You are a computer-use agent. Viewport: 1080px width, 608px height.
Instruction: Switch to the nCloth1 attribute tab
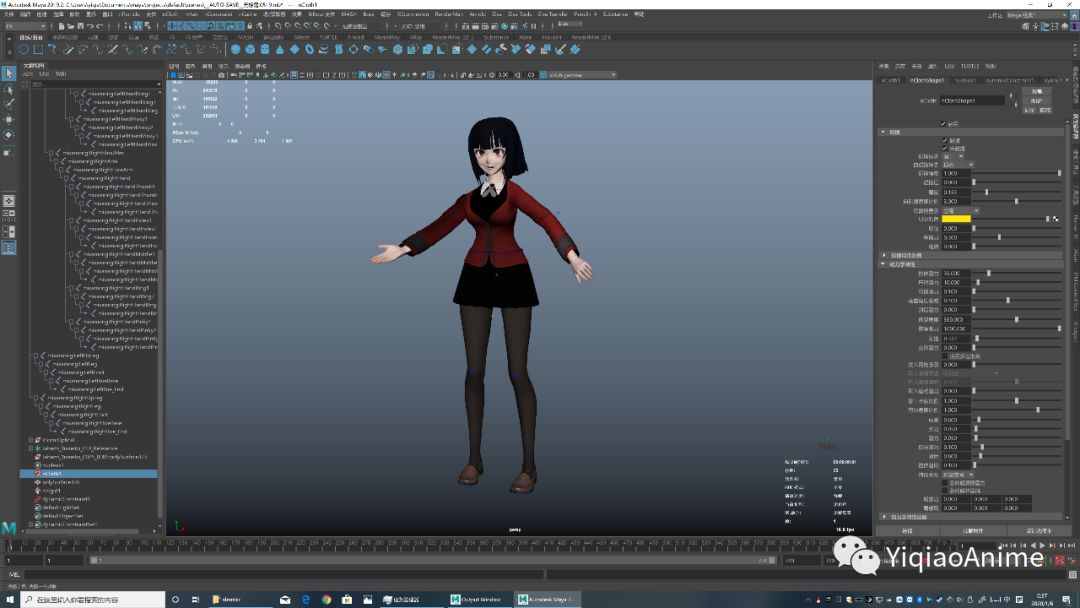[x=891, y=81]
